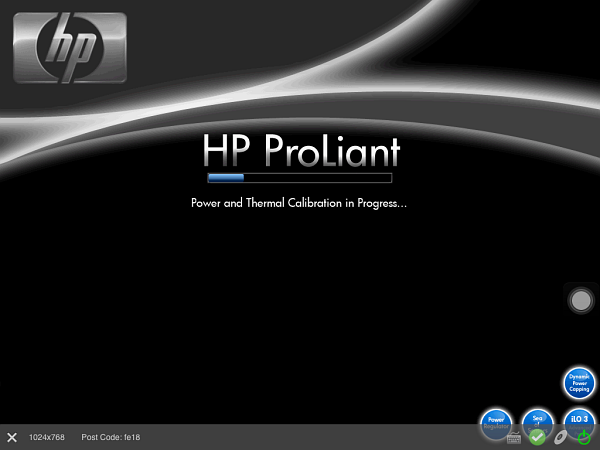Click the blue calibration progress bar
Image resolution: width=600 pixels, height=450 pixels.
[300, 178]
